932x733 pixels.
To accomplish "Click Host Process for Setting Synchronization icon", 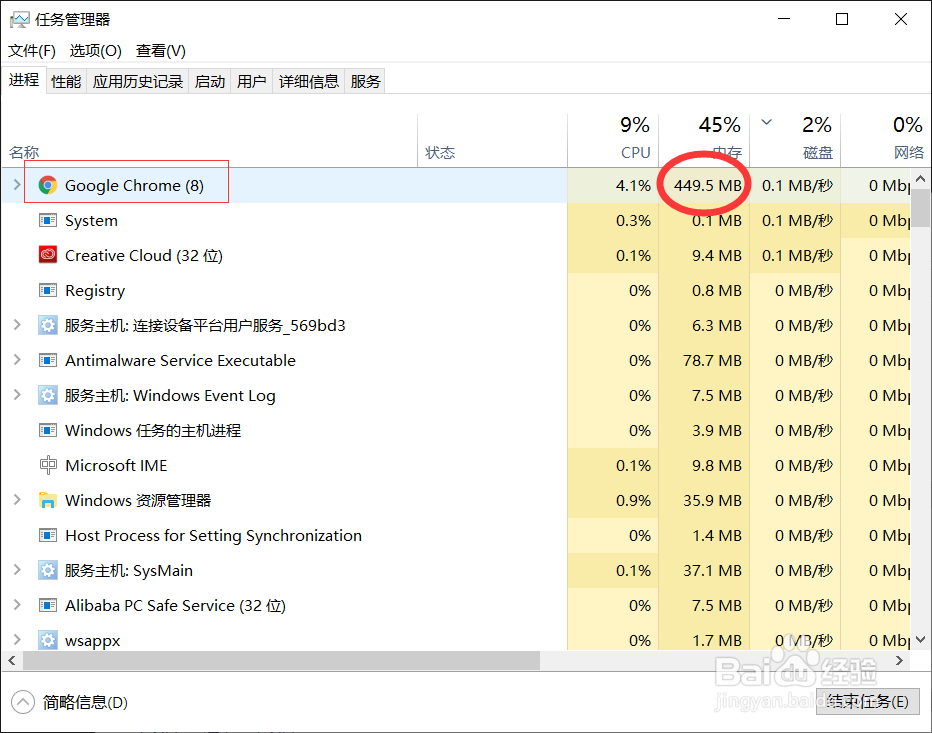I will pos(48,535).
